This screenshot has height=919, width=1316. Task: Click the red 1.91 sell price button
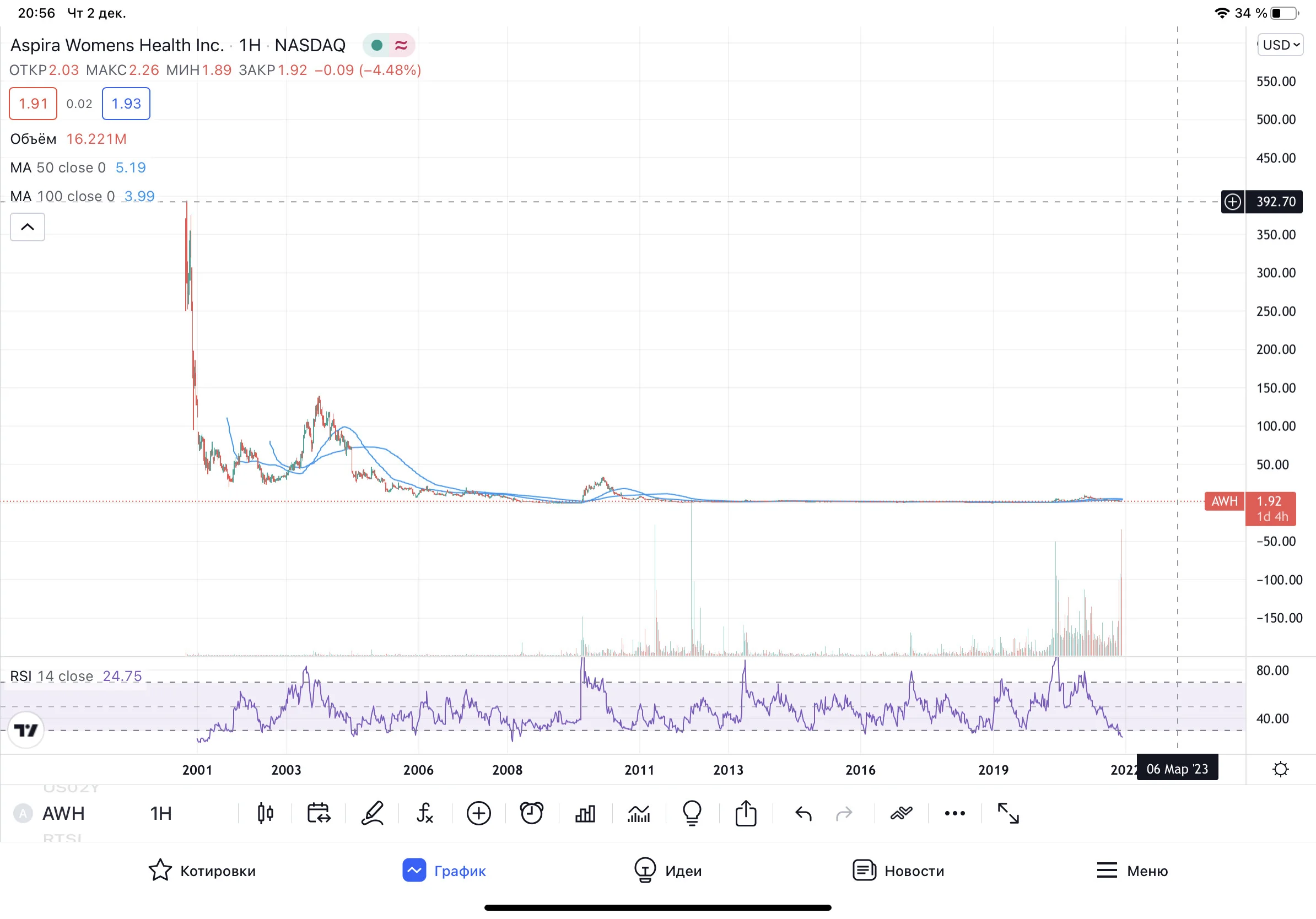click(33, 104)
